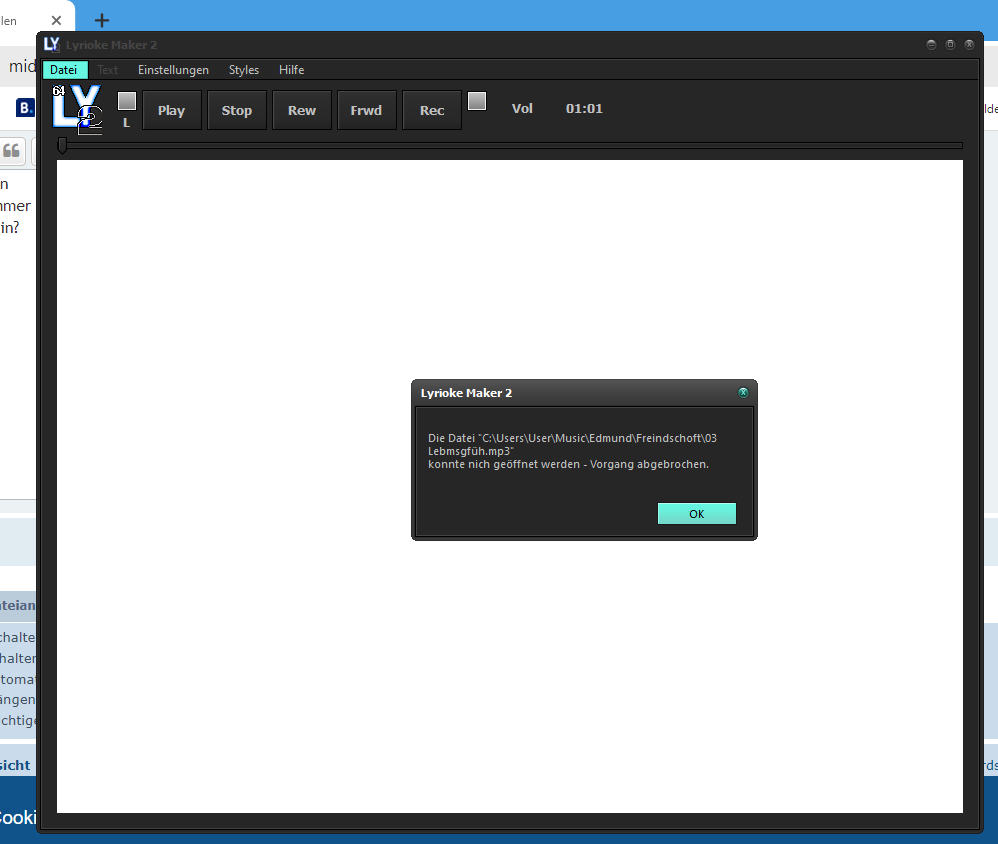Click the B. icon in the browser

[25, 108]
